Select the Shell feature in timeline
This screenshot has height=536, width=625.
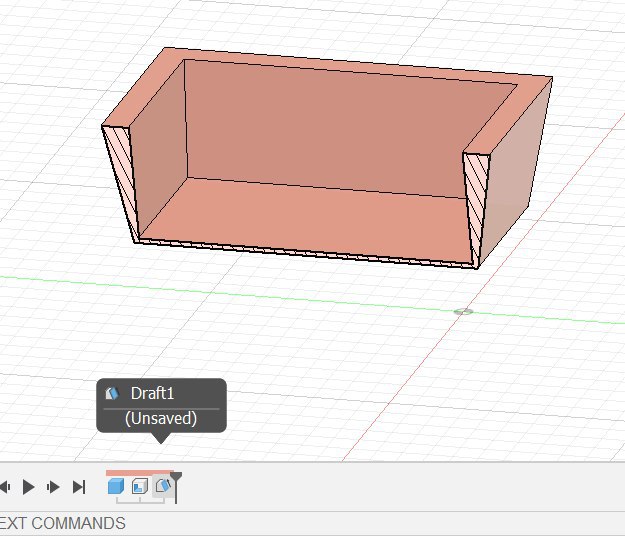pos(140,487)
